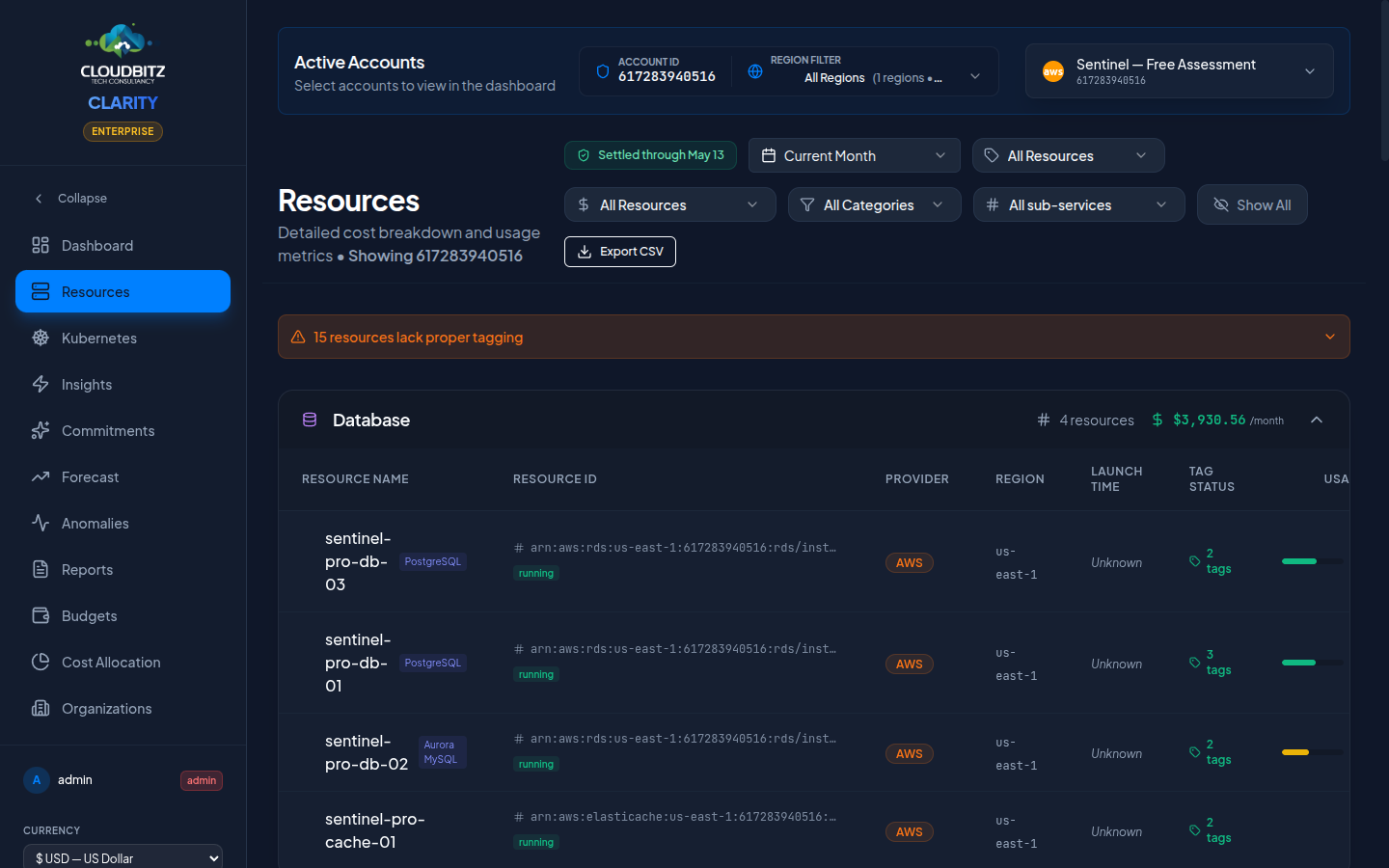Click the 3 tags status for sentinel-pro-db-01

click(1212, 663)
